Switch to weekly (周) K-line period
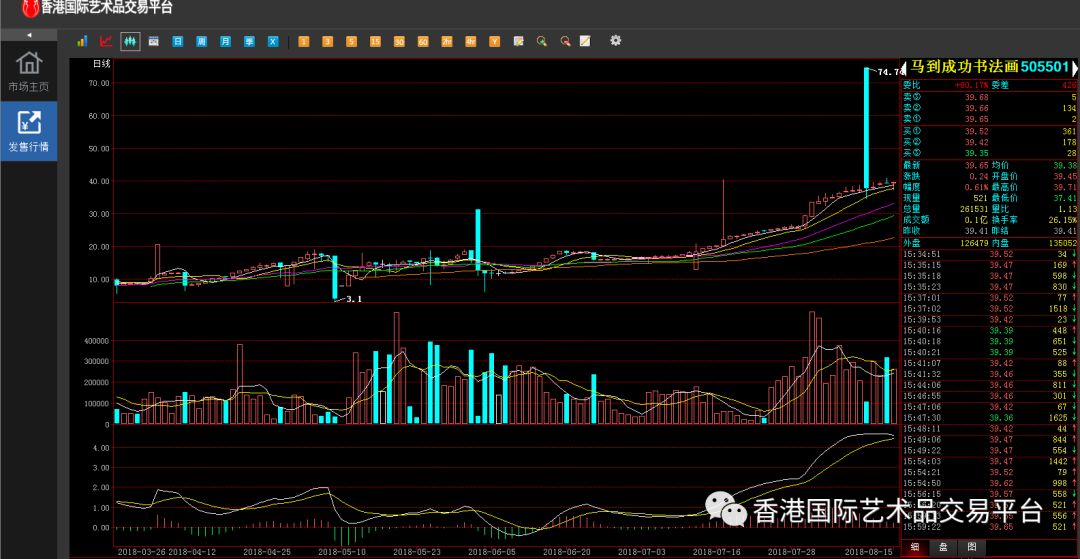The image size is (1080, 559). pos(201,41)
